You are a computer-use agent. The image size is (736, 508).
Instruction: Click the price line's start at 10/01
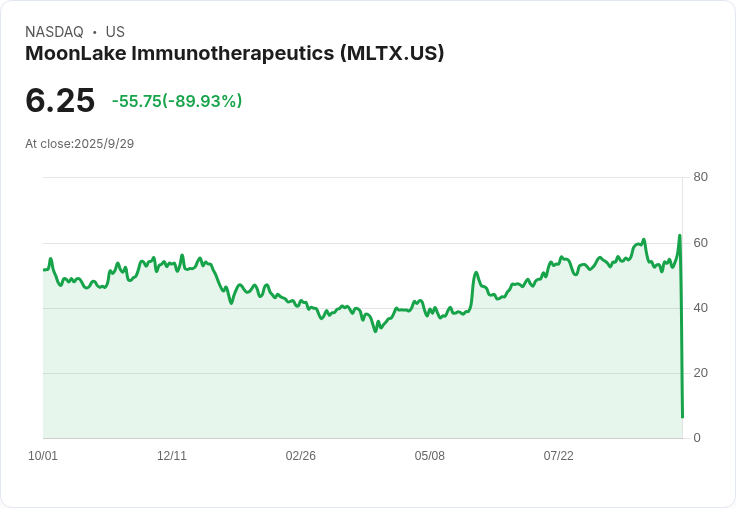(x=44, y=270)
